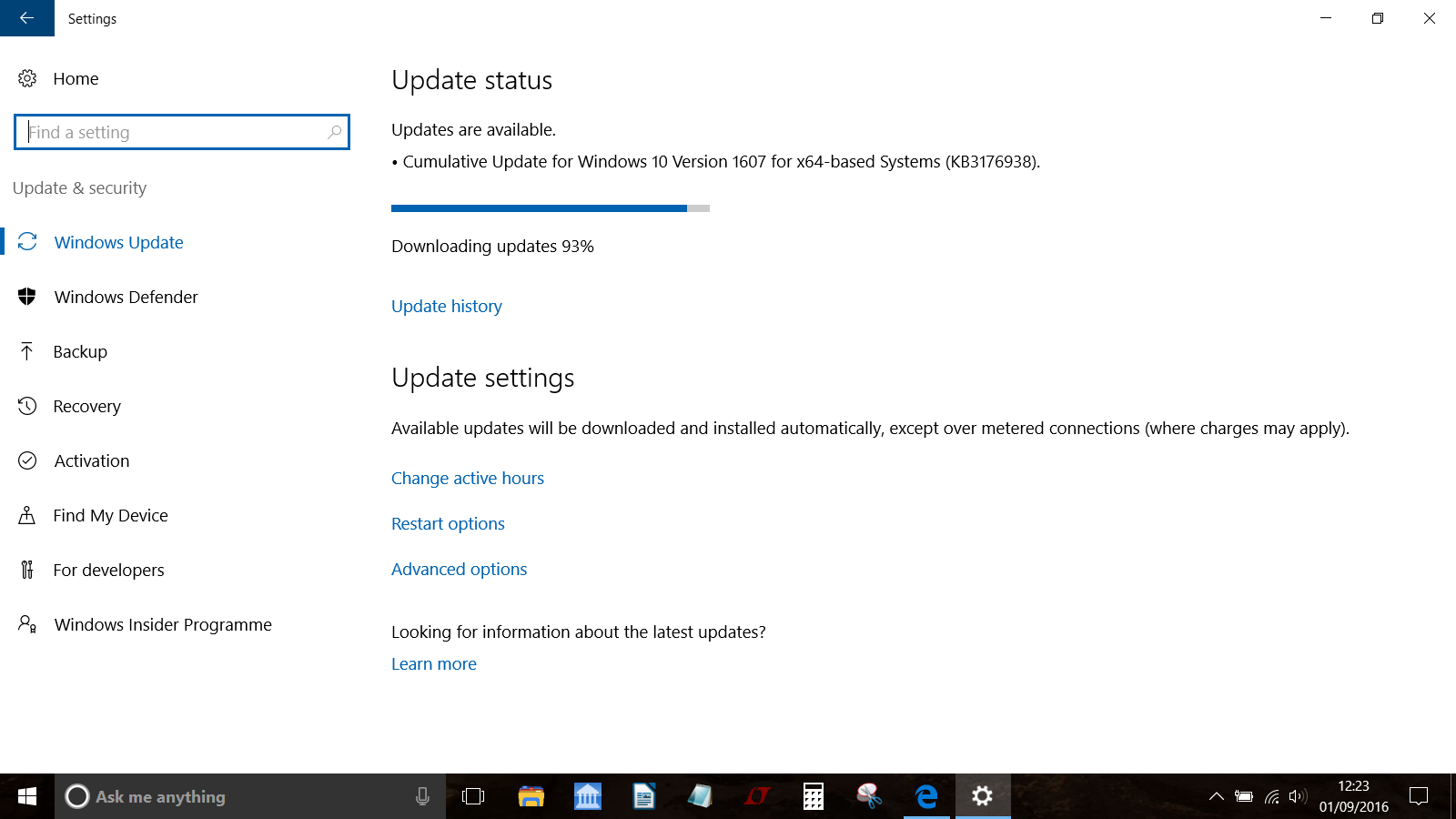This screenshot has width=1456, height=819.
Task: Minimize the Settings window
Action: coord(1326,18)
